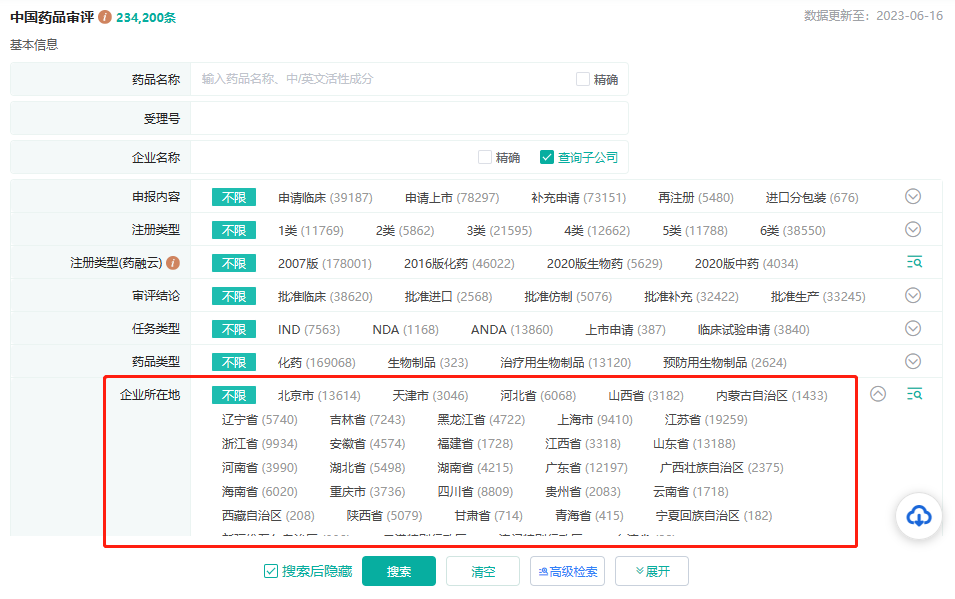Open list search icon in 注册类型(药融云) row
Image resolution: width=955 pixels, height=599 pixels.
[913, 263]
